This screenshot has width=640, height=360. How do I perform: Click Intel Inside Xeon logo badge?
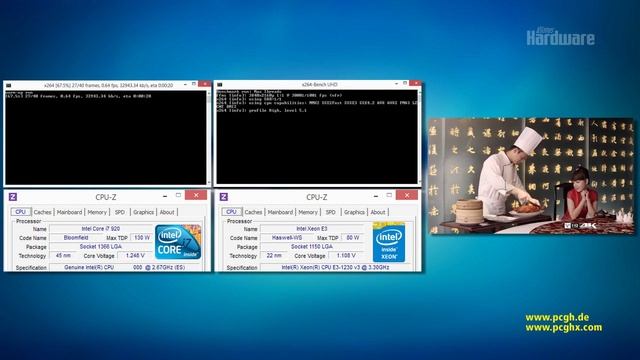(x=389, y=242)
